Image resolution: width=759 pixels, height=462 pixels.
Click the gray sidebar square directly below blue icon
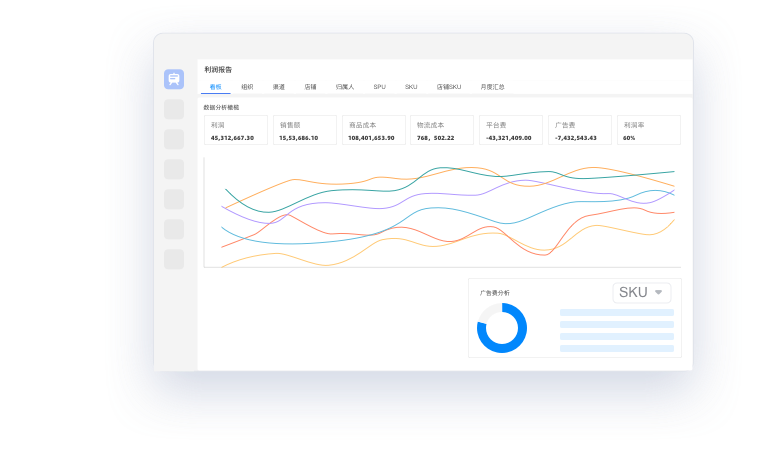(174, 109)
